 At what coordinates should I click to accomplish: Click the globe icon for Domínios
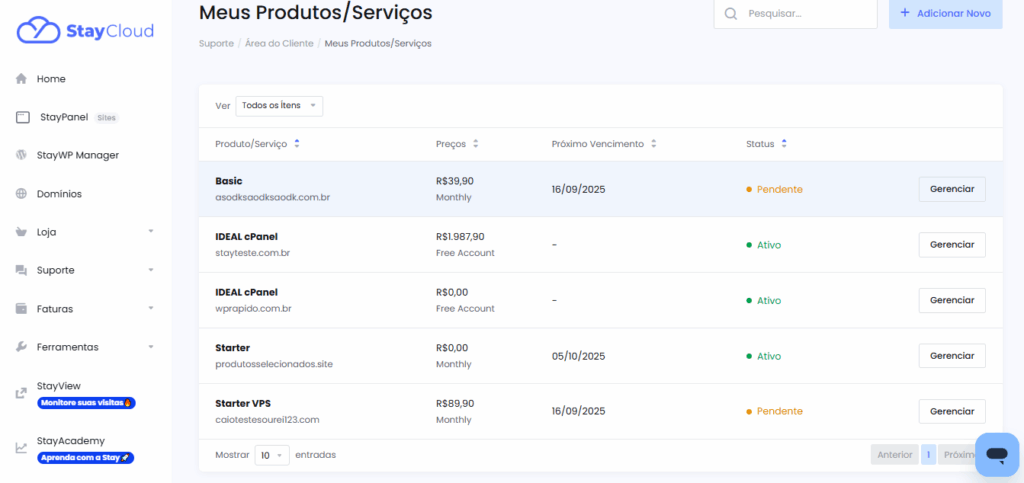click(21, 194)
